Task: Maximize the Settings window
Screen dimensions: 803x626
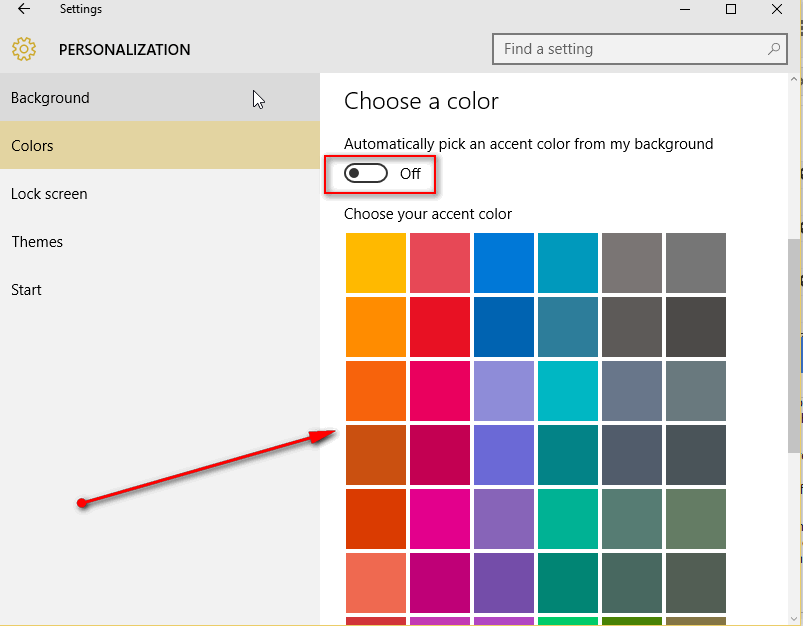Action: (x=731, y=9)
